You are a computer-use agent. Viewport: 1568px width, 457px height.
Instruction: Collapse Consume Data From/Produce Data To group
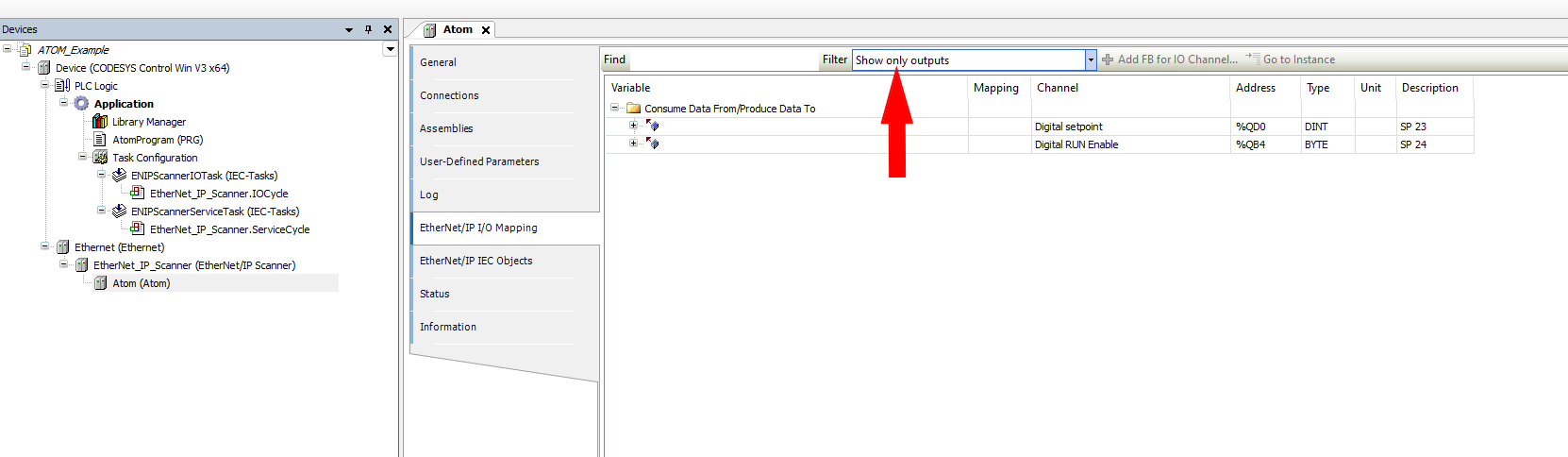tap(615, 108)
